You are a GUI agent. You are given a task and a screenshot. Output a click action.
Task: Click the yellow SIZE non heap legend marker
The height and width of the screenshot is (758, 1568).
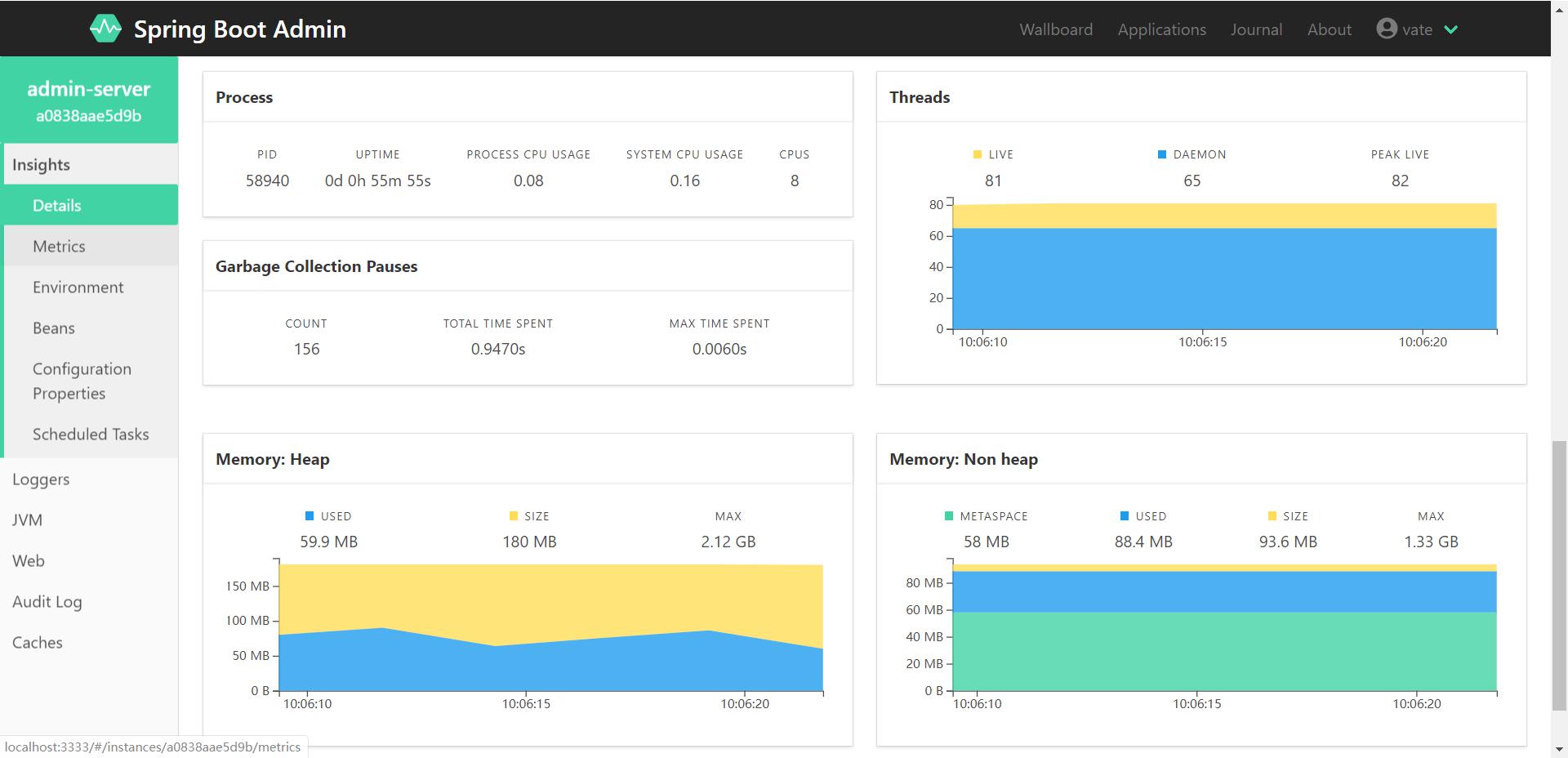[1272, 516]
